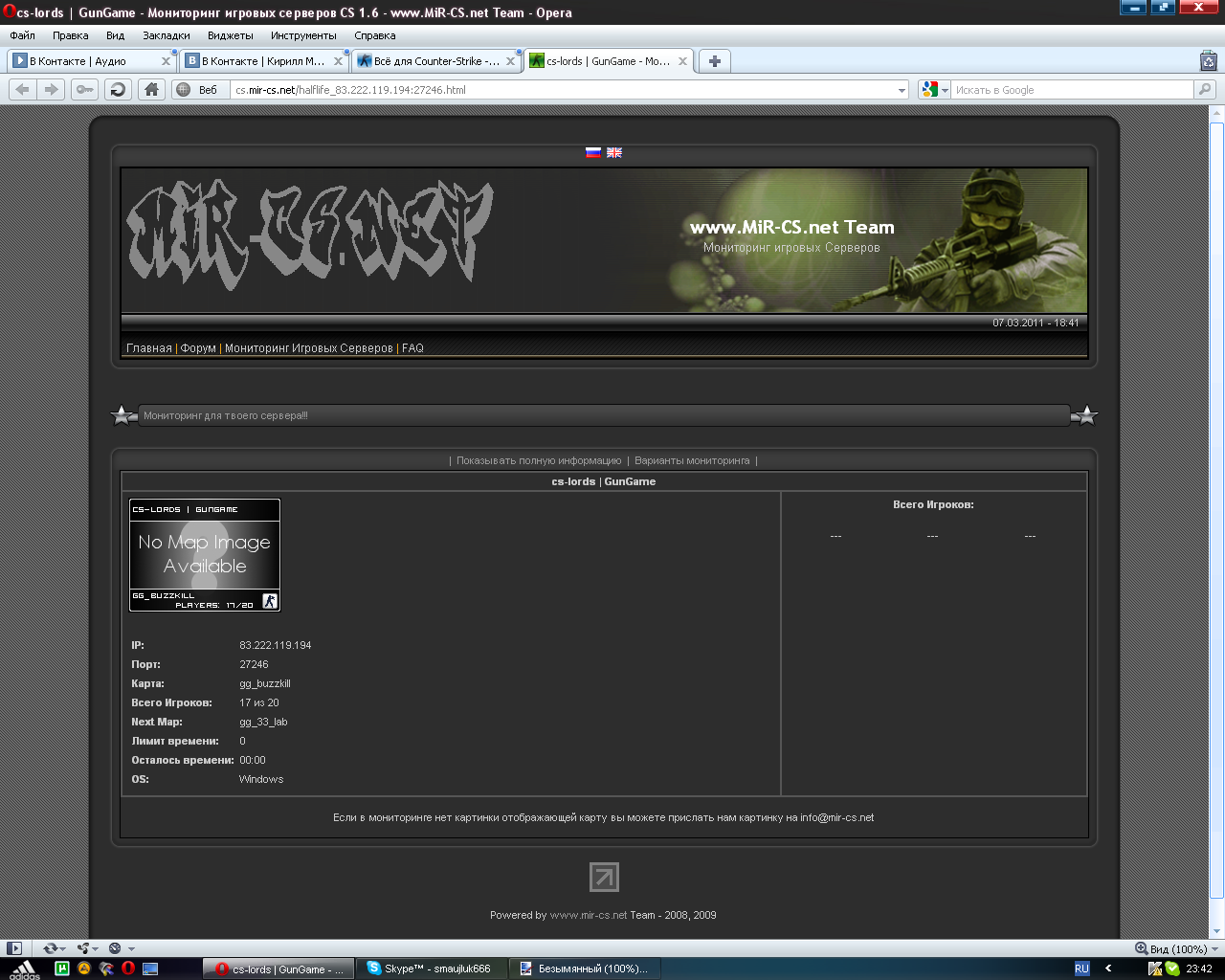
Task: Launch the green H quick launch icon
Action: pyautogui.click(x=62, y=969)
